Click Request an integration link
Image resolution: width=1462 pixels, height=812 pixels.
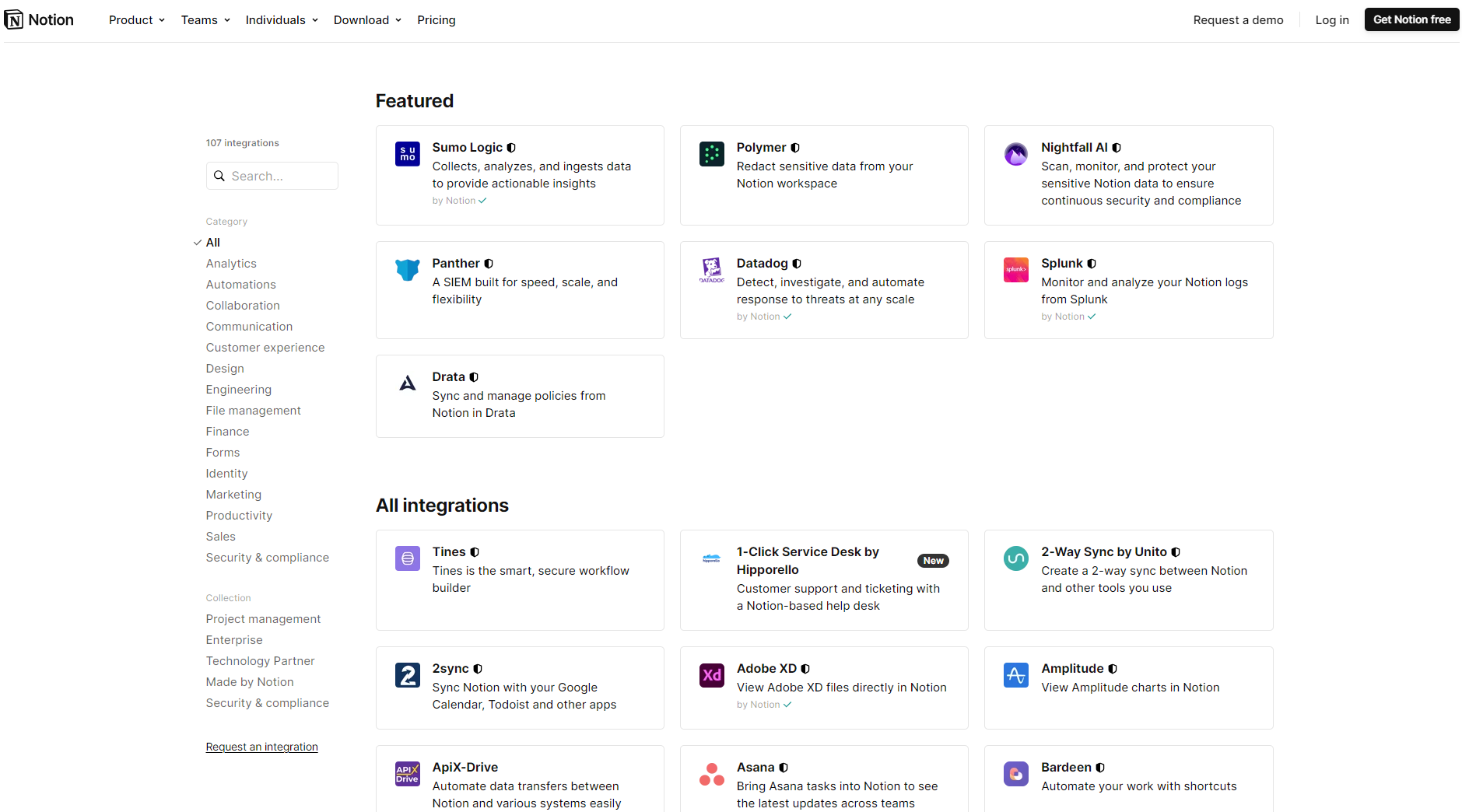pos(261,747)
